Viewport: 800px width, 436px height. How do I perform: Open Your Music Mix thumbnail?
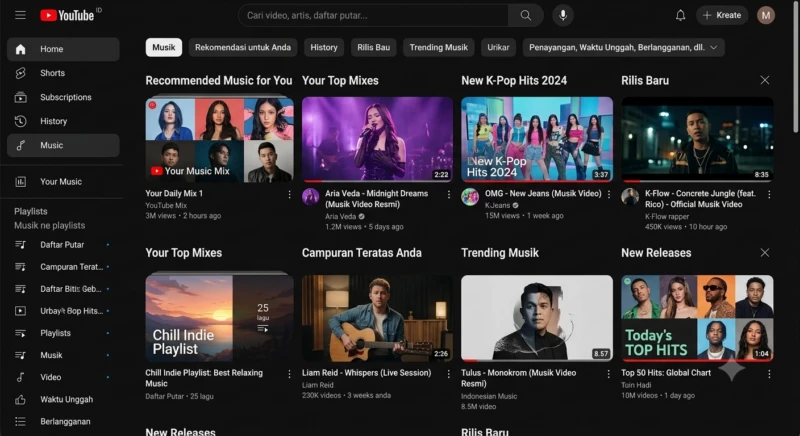click(219, 139)
